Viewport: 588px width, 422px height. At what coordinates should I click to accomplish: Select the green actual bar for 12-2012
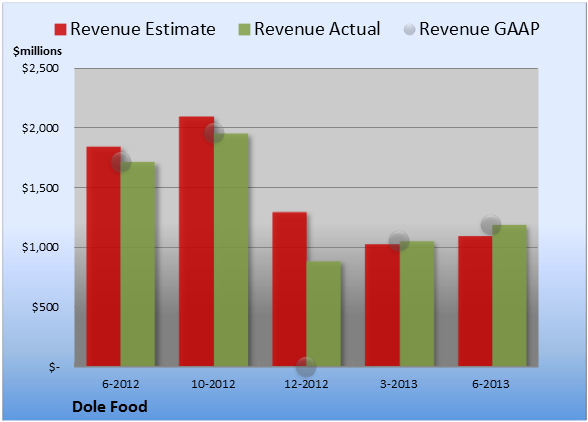click(324, 314)
